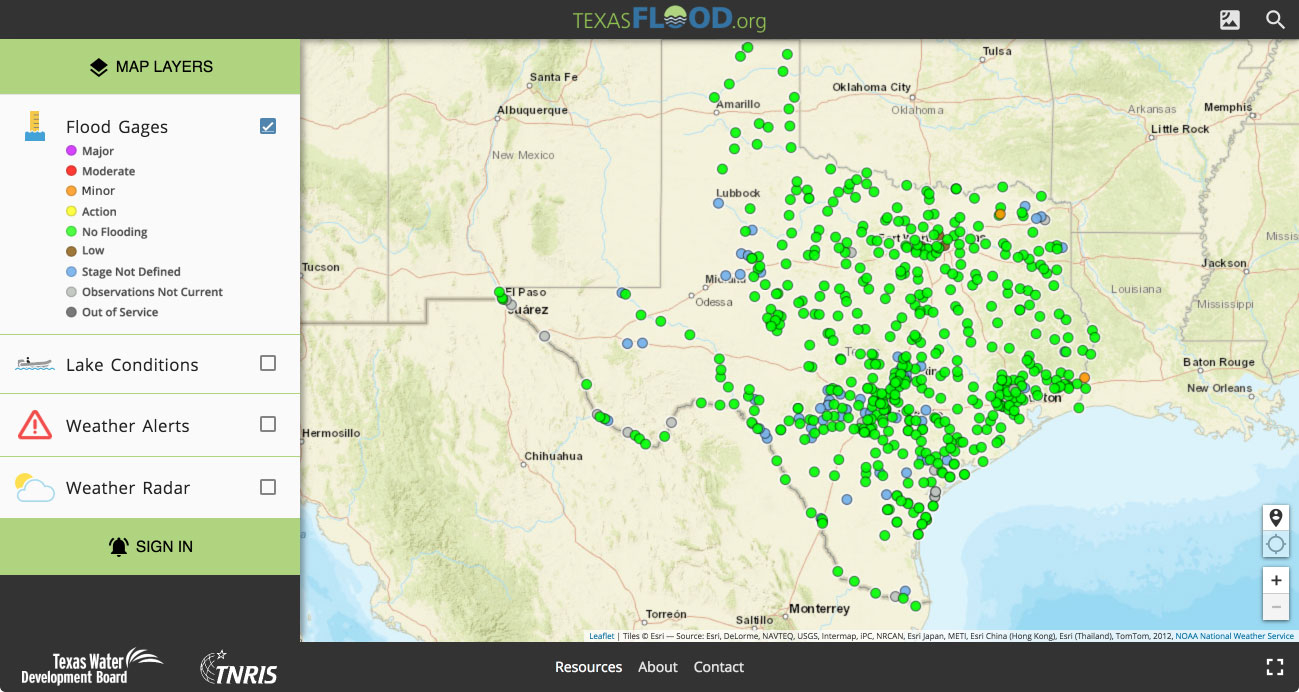Screen dimensions: 1299x692
Task: Open the About page
Action: coord(658,667)
